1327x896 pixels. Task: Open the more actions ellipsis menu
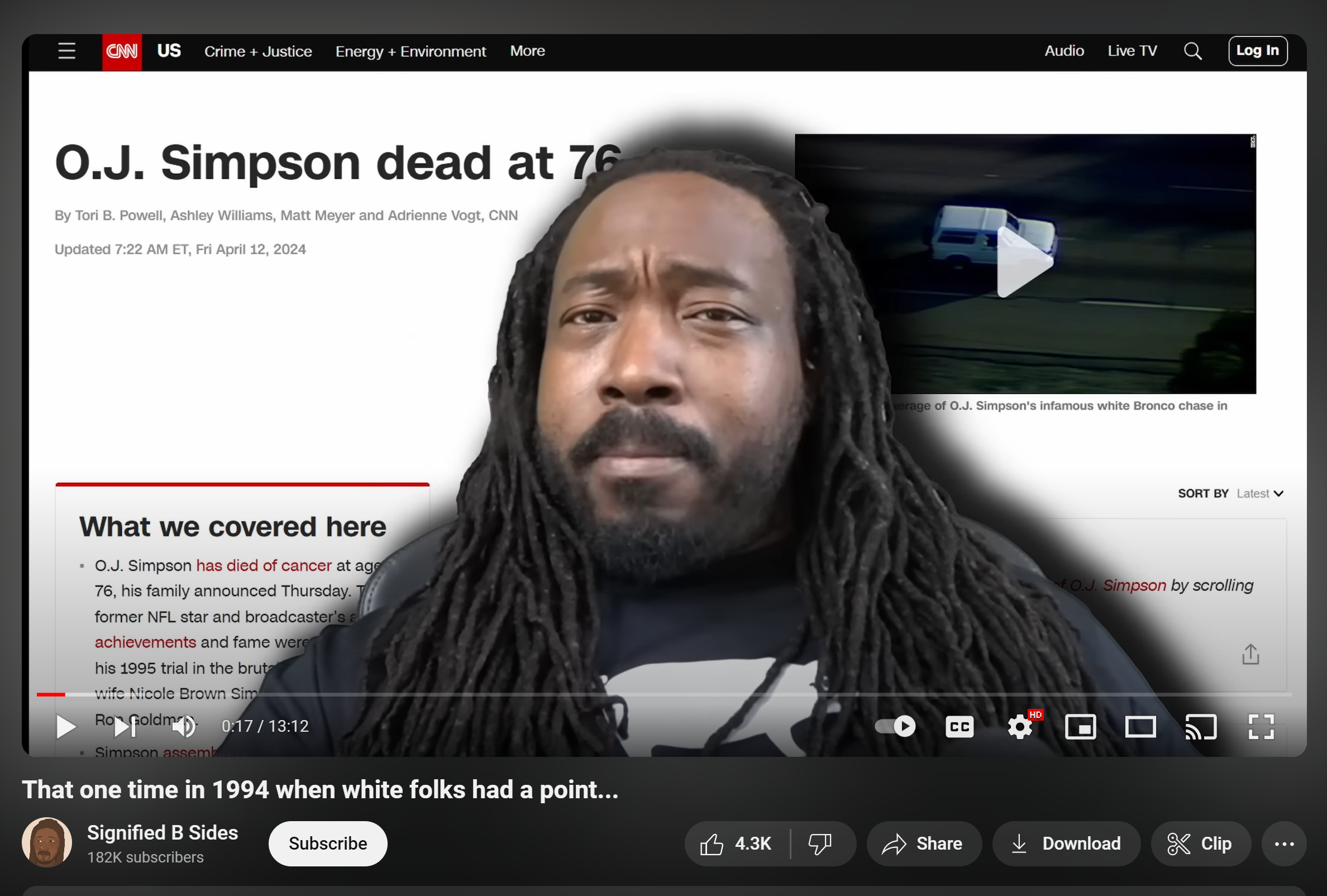(x=1283, y=843)
